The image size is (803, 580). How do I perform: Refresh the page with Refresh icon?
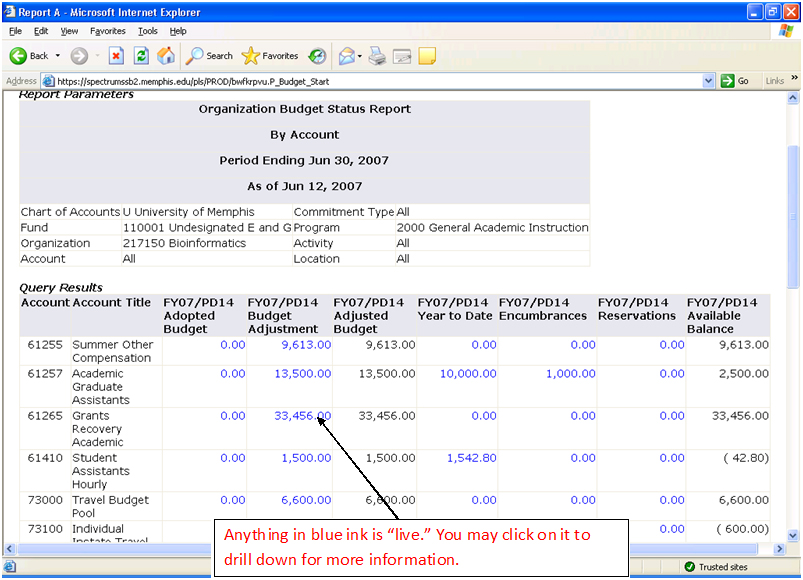coord(141,56)
